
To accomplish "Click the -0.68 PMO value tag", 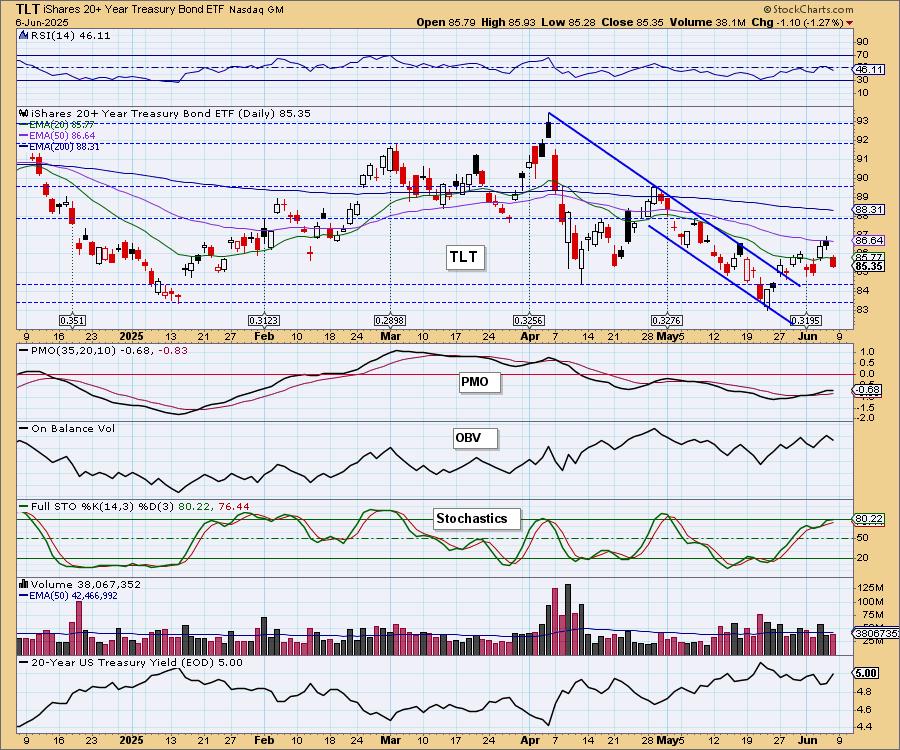I will pos(867,390).
